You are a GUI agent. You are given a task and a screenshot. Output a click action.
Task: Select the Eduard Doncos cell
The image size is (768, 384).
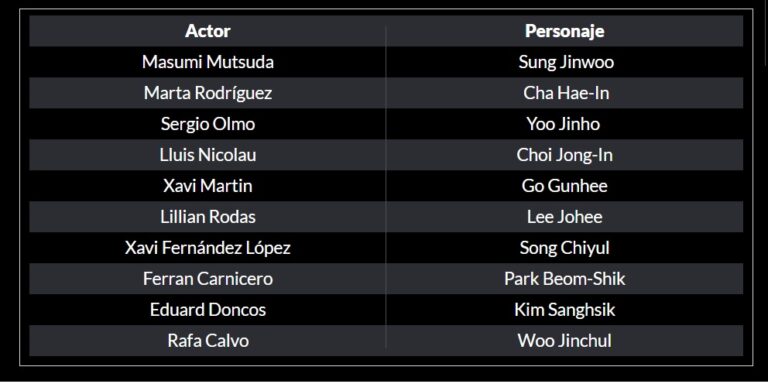click(x=208, y=310)
